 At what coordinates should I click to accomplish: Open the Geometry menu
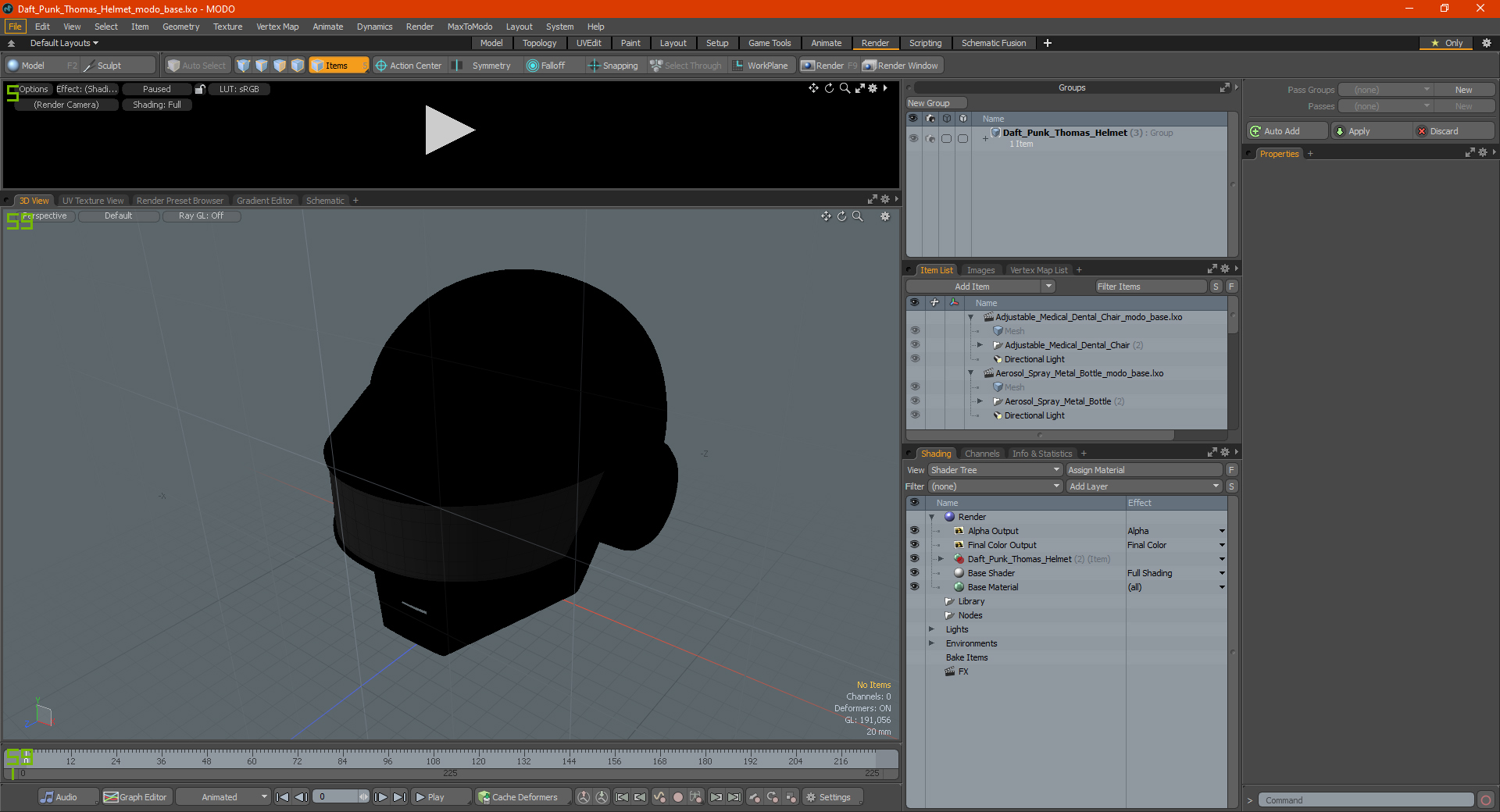tap(180, 27)
